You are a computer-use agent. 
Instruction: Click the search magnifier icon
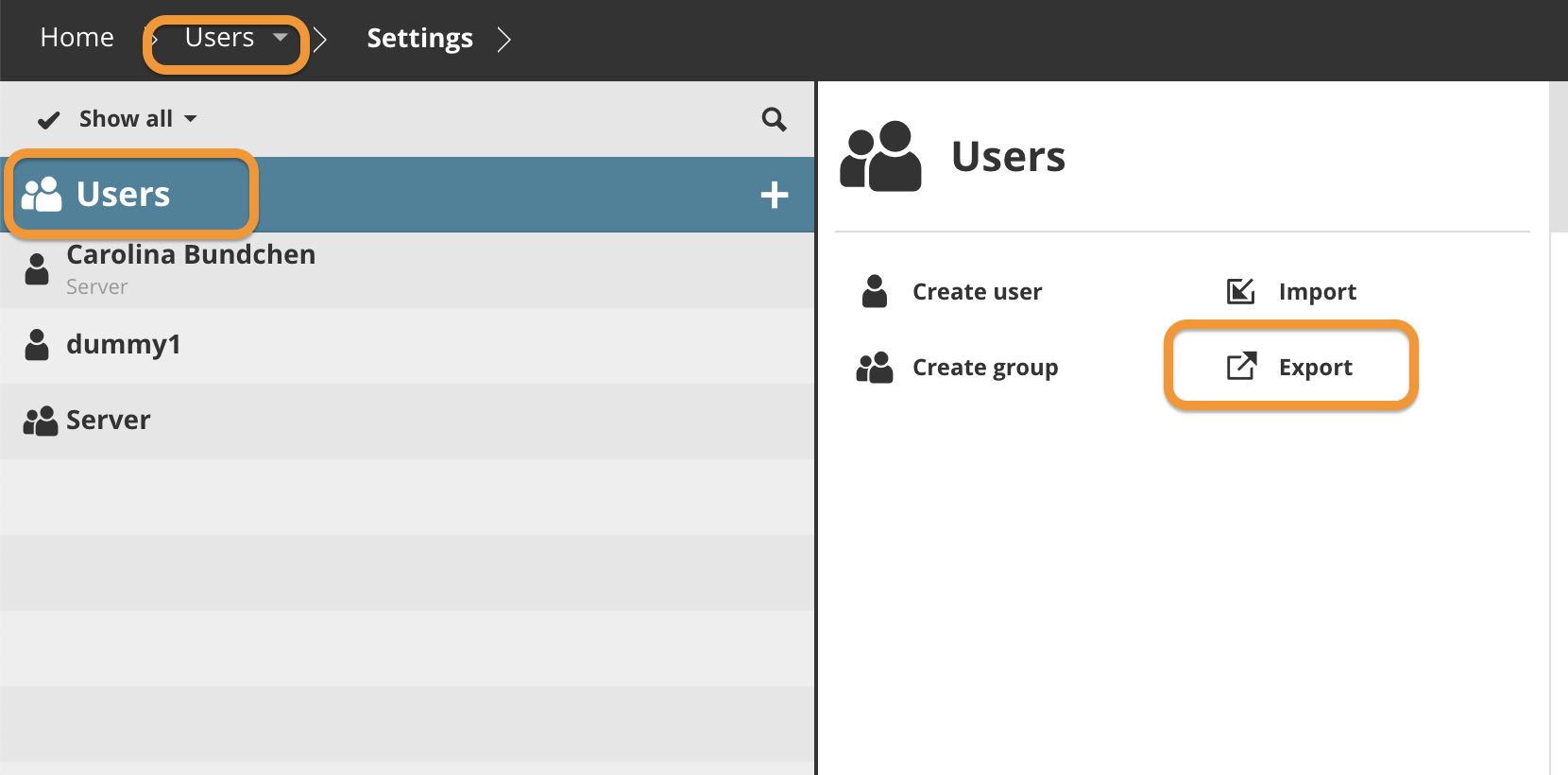(774, 119)
